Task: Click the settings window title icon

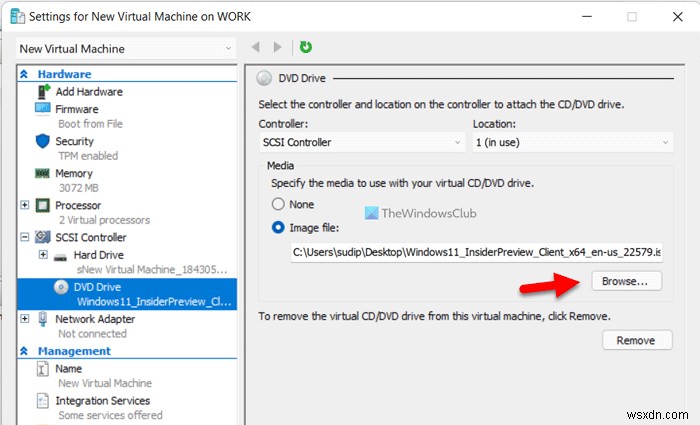Action: pyautogui.click(x=17, y=17)
